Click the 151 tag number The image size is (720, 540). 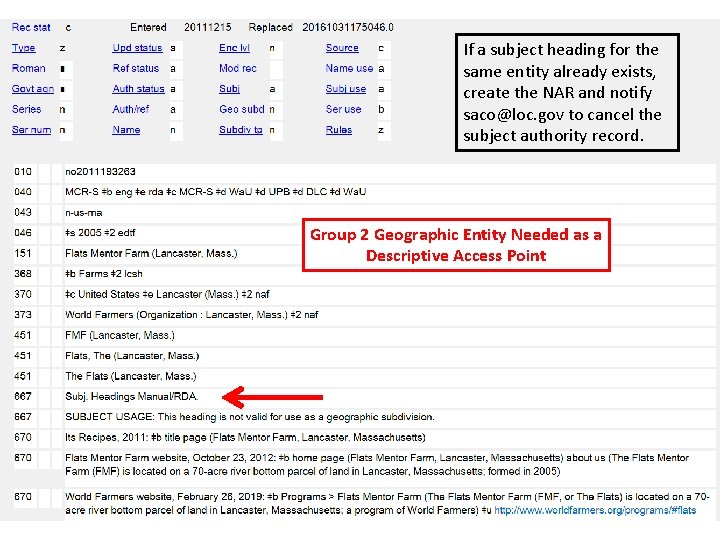(x=23, y=253)
